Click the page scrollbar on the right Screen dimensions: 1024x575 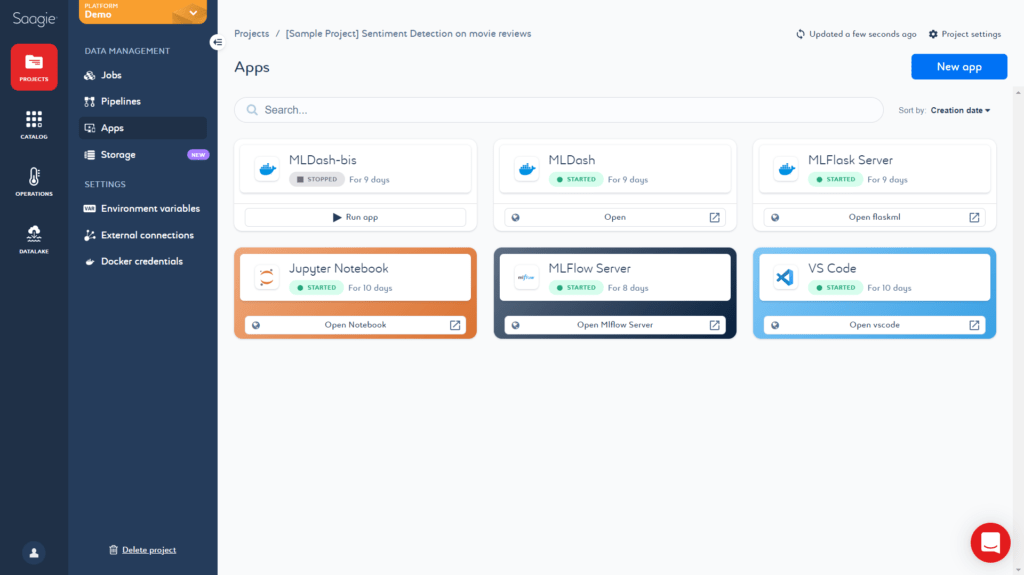pos(1018,332)
